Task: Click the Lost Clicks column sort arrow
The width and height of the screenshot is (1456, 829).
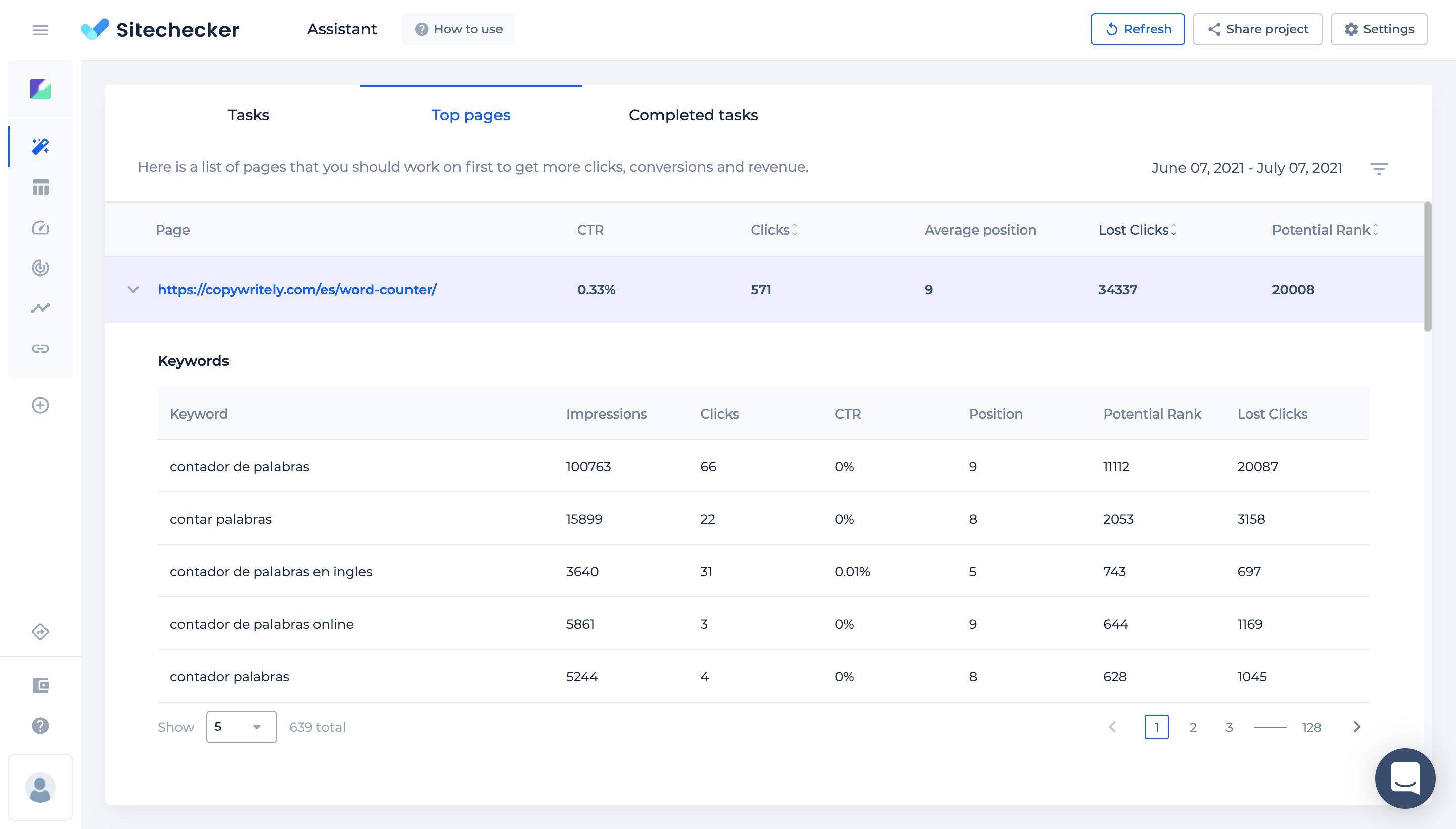Action: [1176, 230]
